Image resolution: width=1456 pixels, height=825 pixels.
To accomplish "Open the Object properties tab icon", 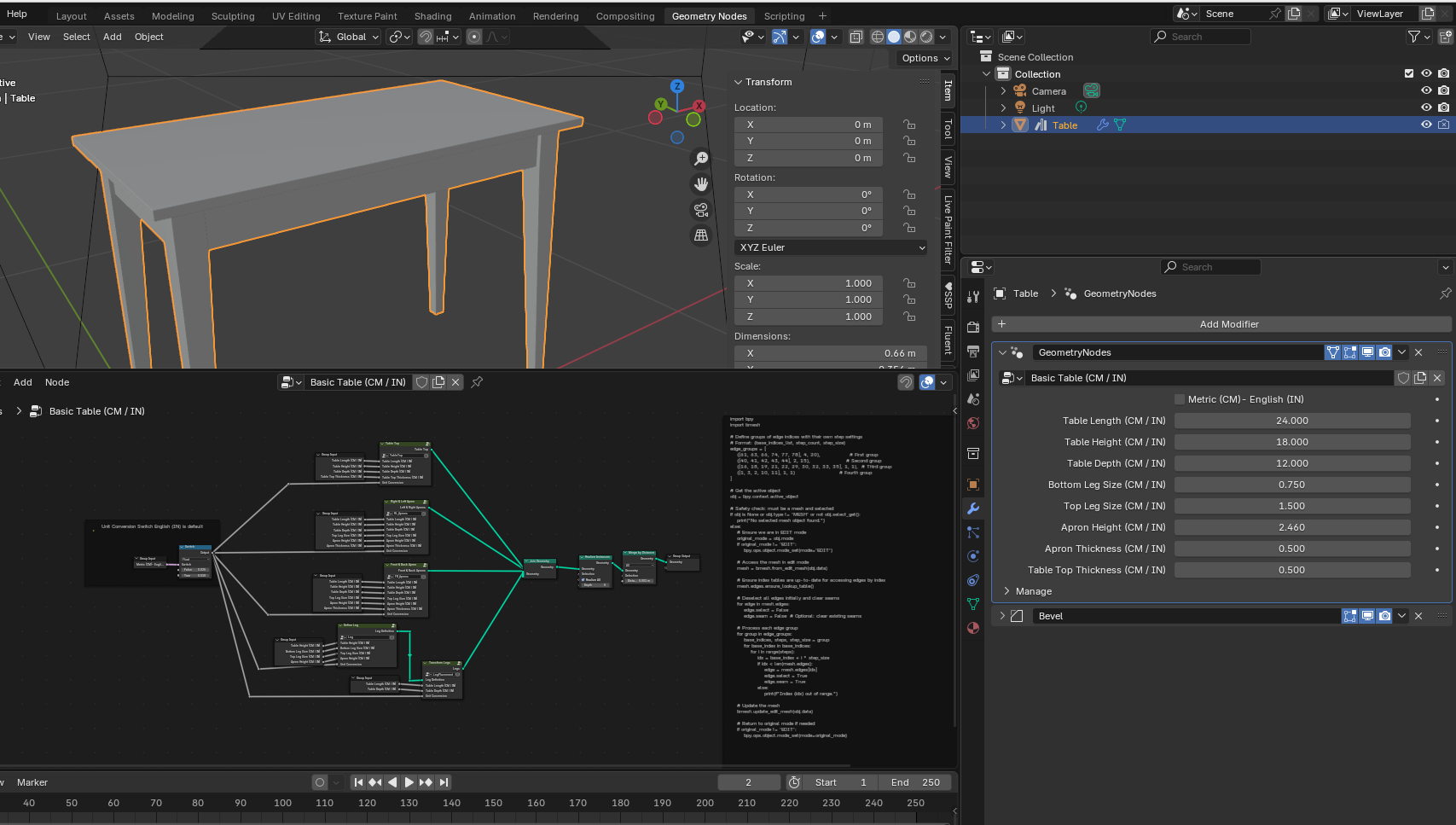I will [973, 485].
